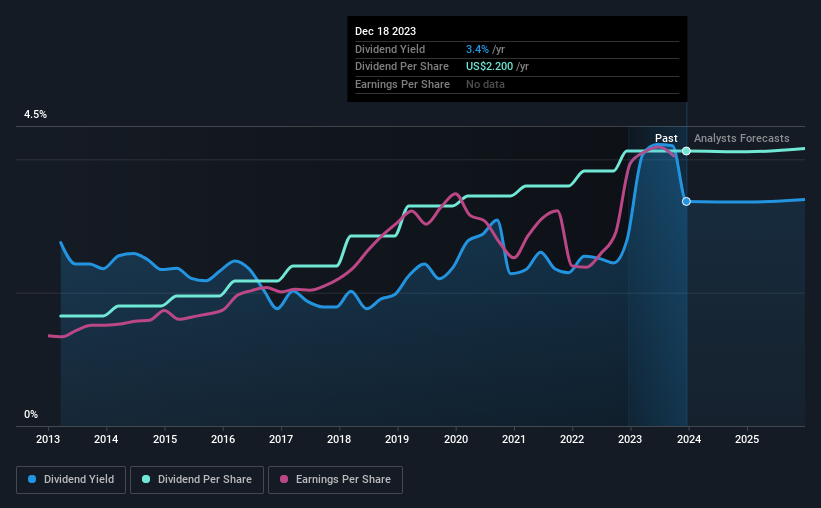Screen dimensions: 821x508
Task: Click the 2015 x-axis label
Action: click(x=165, y=439)
